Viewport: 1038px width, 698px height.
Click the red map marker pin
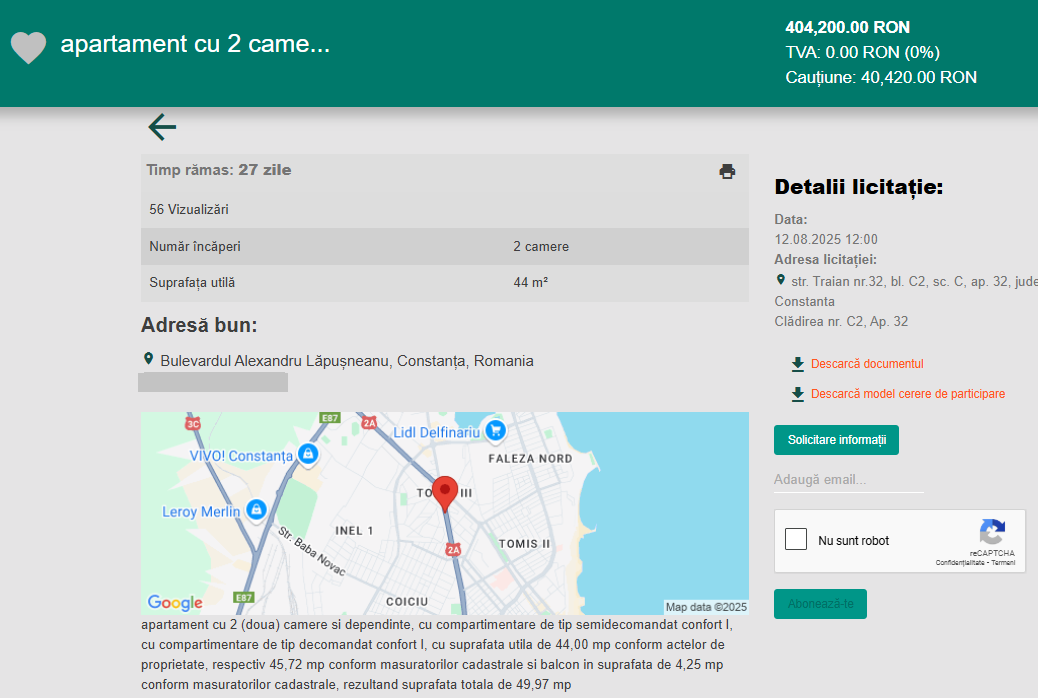click(445, 494)
